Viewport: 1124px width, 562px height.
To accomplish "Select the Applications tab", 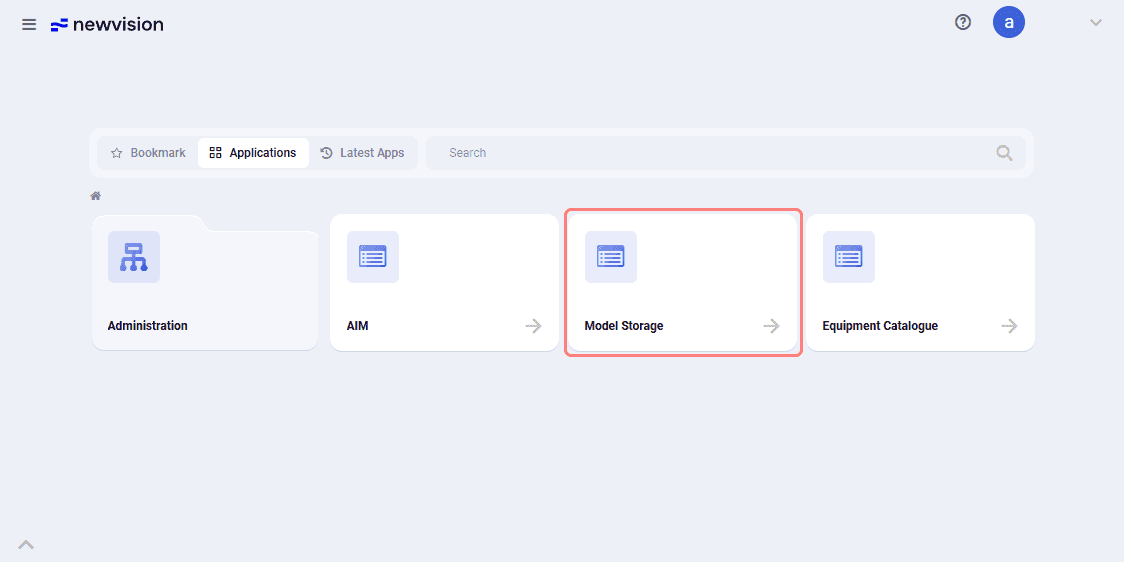I will 253,153.
